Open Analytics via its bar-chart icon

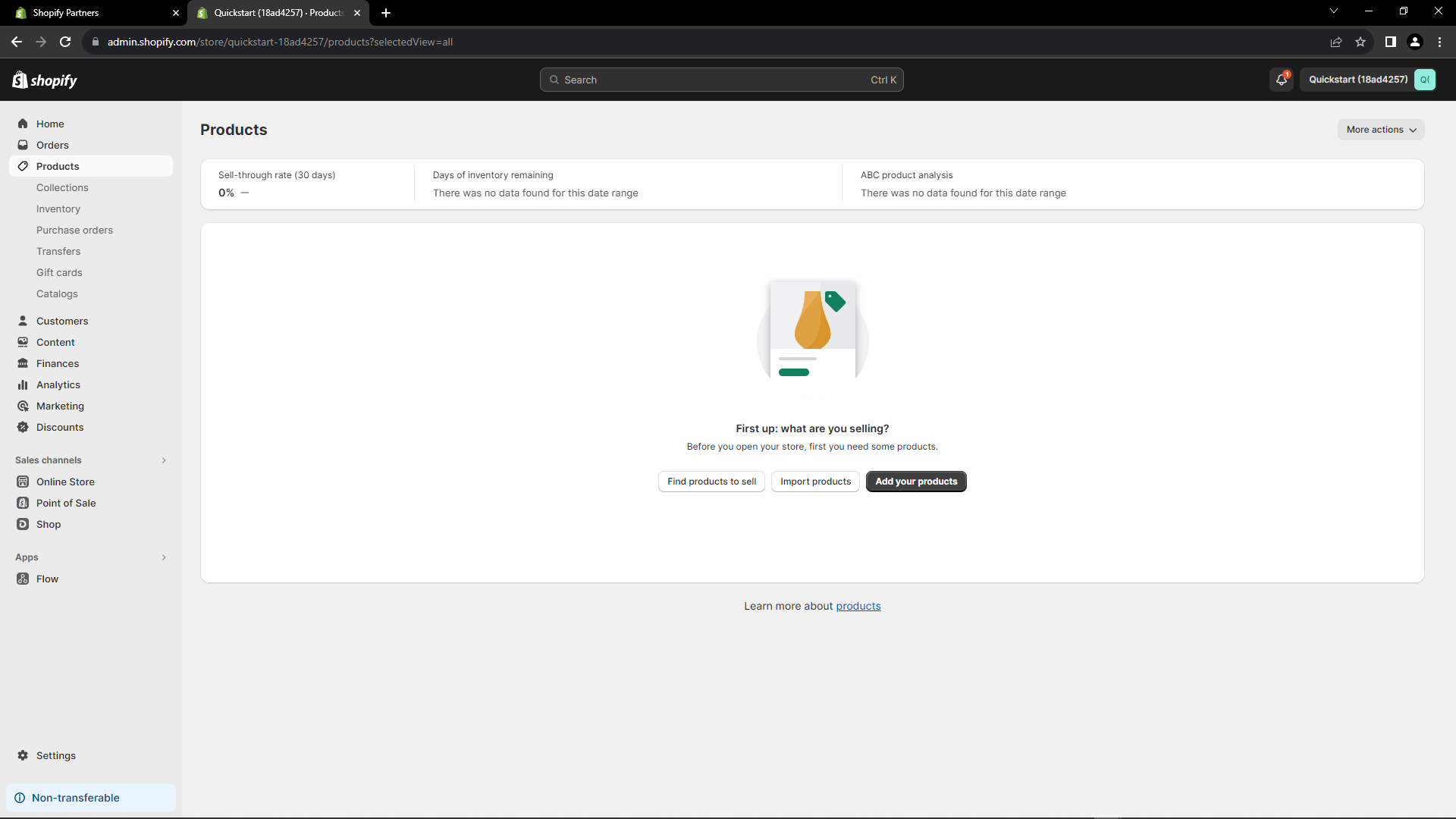click(24, 384)
